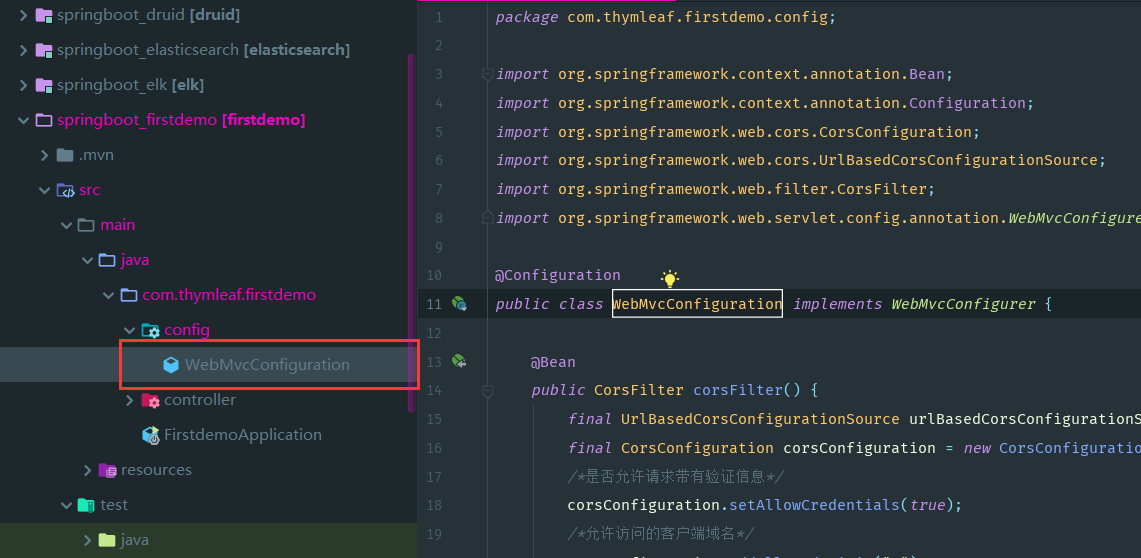The image size is (1141, 558).
Task: Expand the resources folder
Action: 87,470
